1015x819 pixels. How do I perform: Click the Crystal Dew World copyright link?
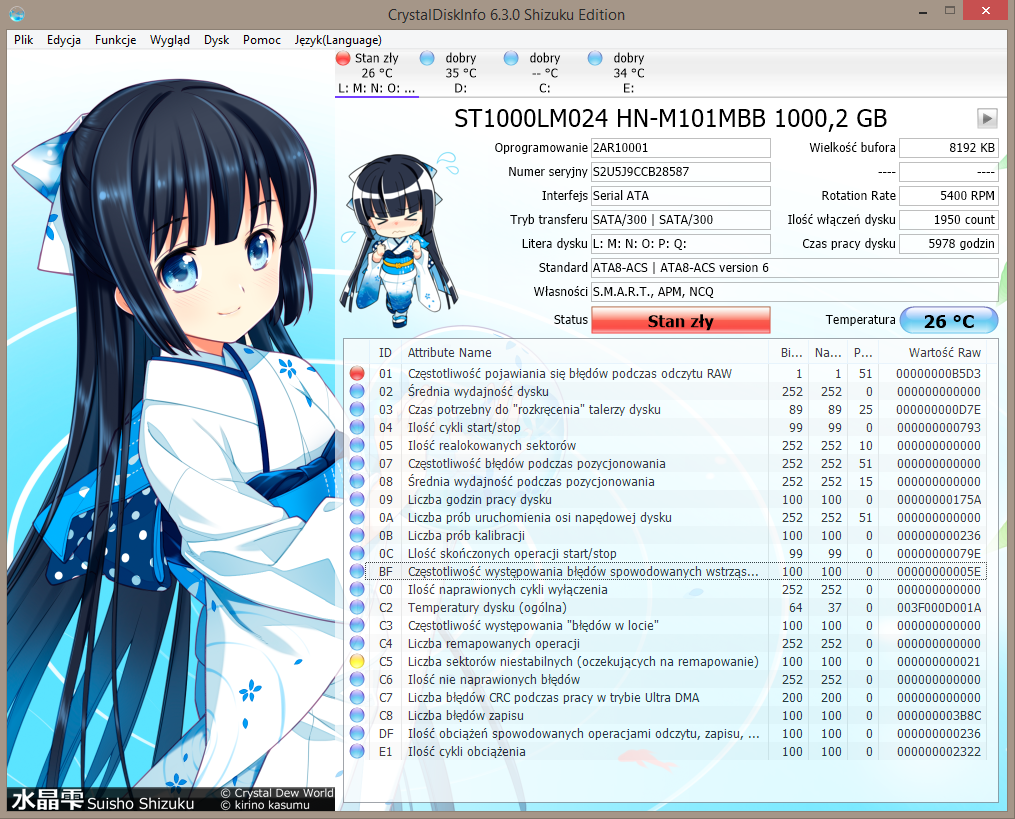pos(277,793)
